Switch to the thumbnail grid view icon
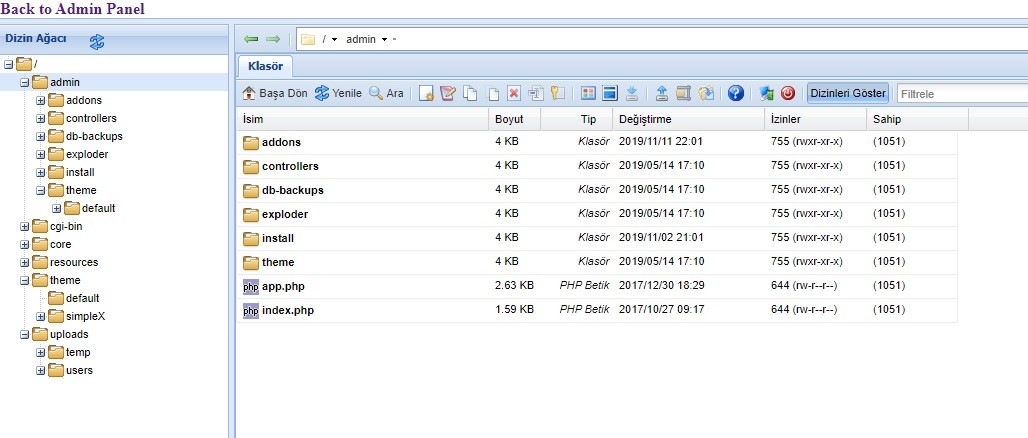The height and width of the screenshot is (438, 1028). (x=588, y=93)
